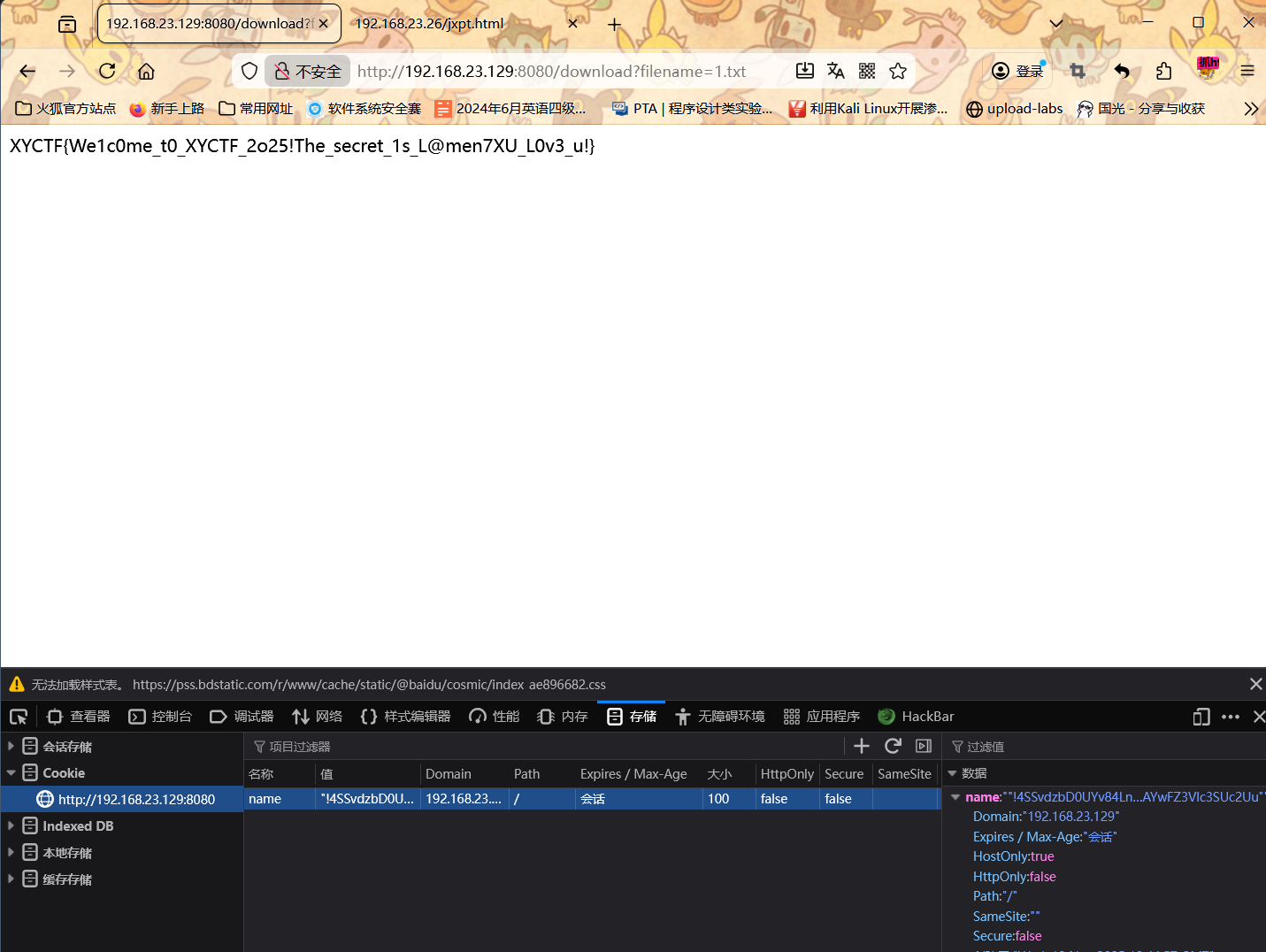Open the extensions puzzle icon
Image resolution: width=1266 pixels, height=952 pixels.
1163,72
